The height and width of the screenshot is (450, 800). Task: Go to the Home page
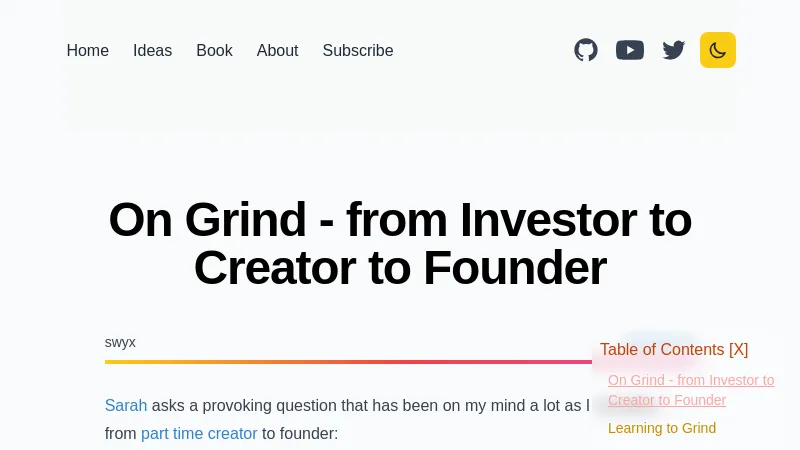click(x=88, y=50)
